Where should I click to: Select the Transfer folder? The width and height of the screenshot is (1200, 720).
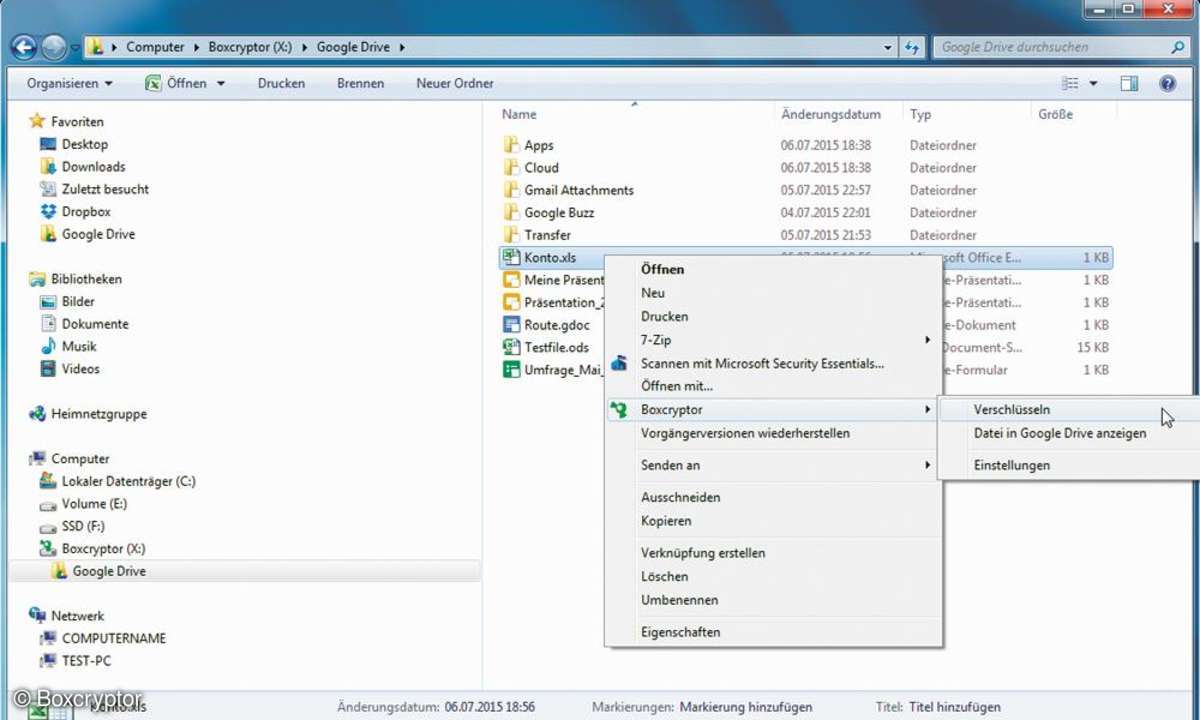548,235
